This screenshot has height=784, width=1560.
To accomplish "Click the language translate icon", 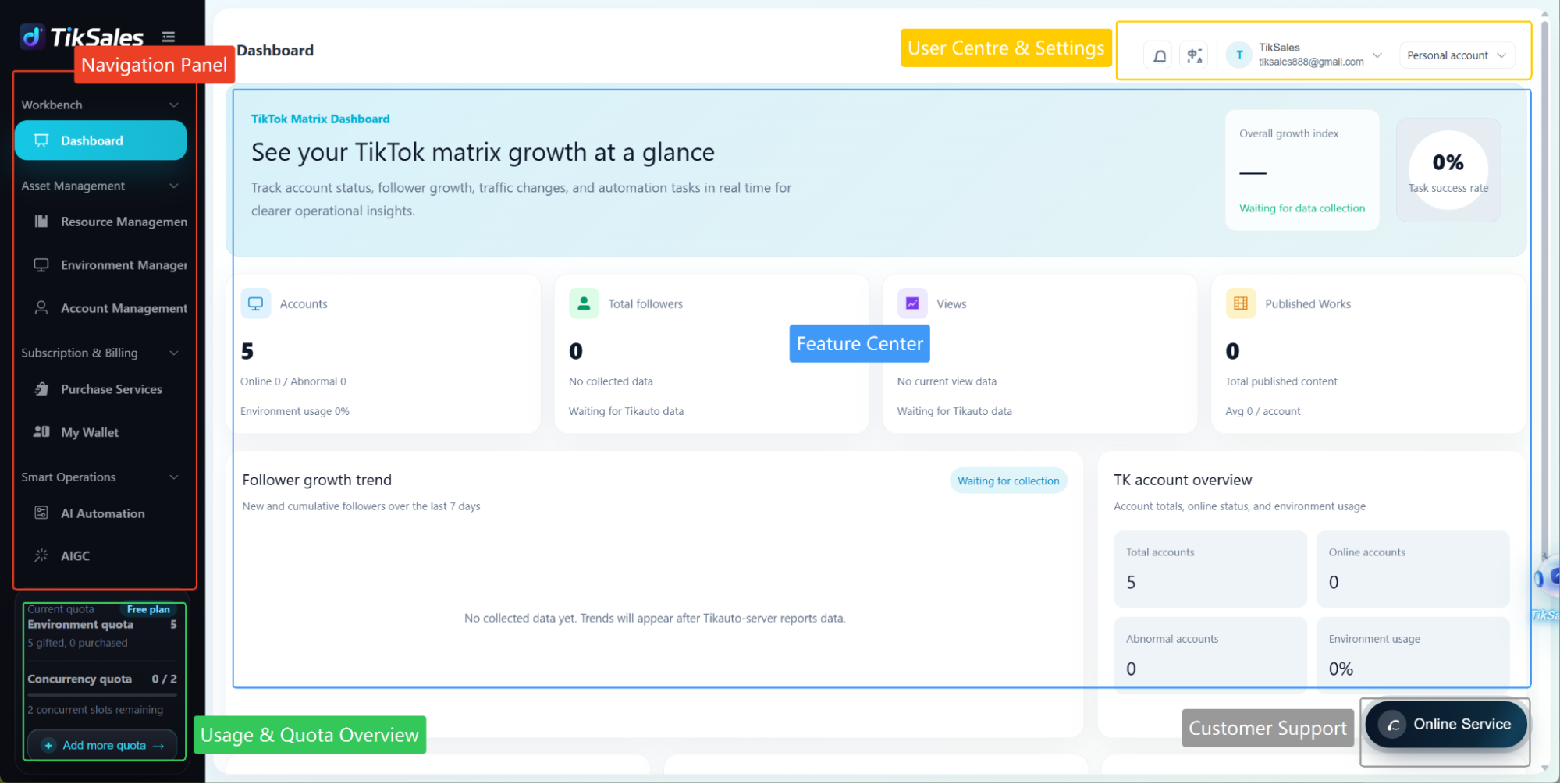I will tap(1194, 55).
